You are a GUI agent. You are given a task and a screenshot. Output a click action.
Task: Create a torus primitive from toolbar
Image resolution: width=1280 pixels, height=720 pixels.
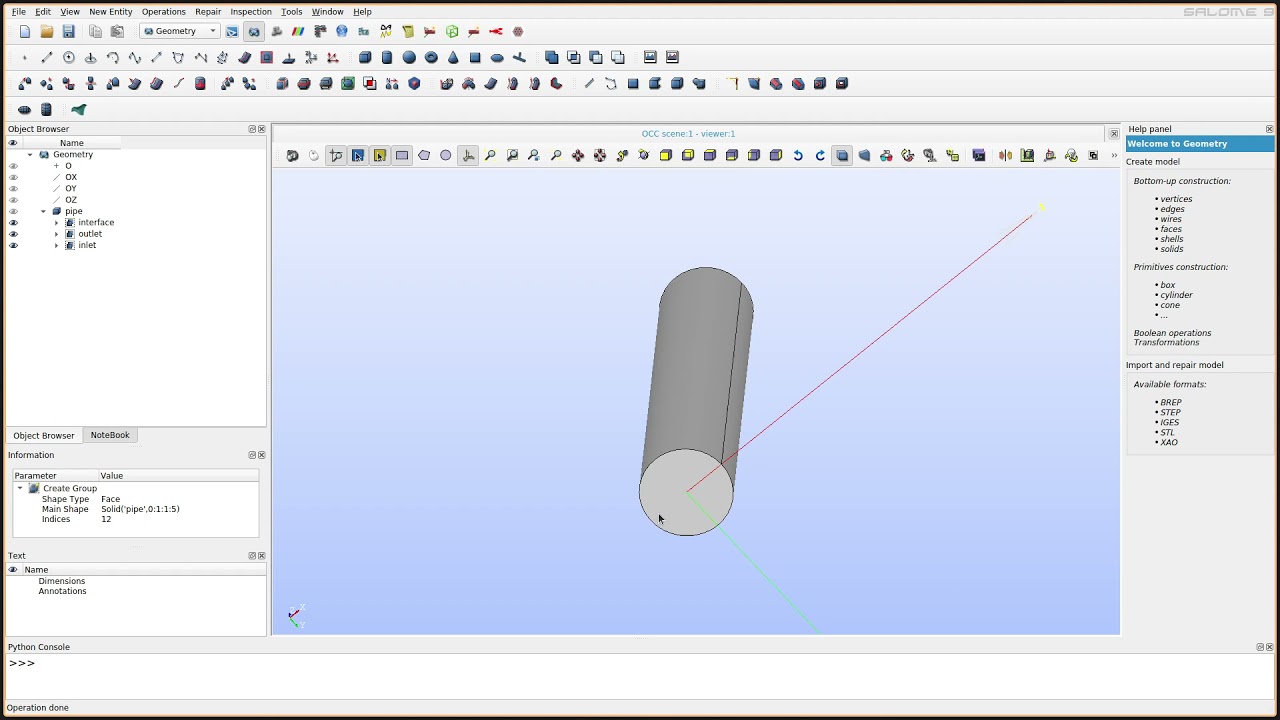click(431, 57)
